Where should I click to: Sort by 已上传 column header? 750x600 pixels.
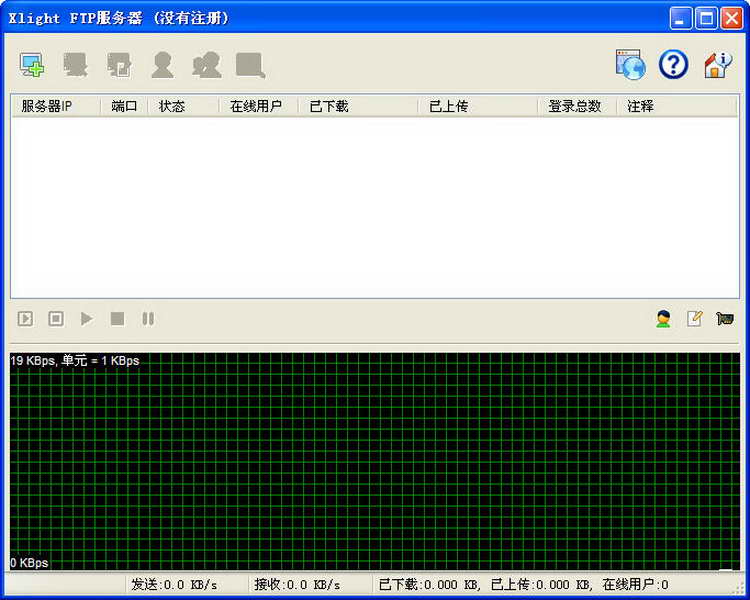pyautogui.click(x=478, y=106)
